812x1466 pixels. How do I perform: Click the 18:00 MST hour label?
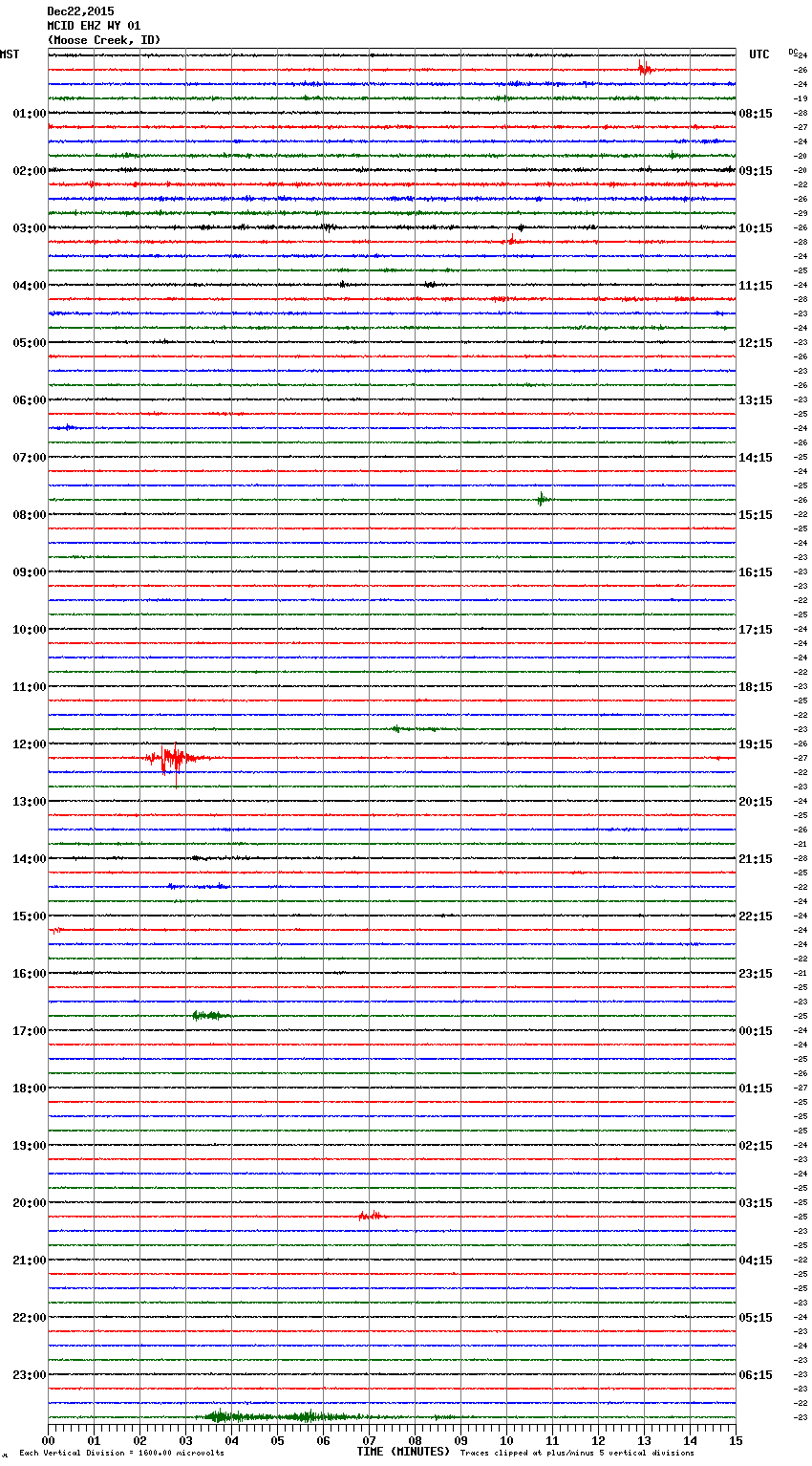point(29,1089)
